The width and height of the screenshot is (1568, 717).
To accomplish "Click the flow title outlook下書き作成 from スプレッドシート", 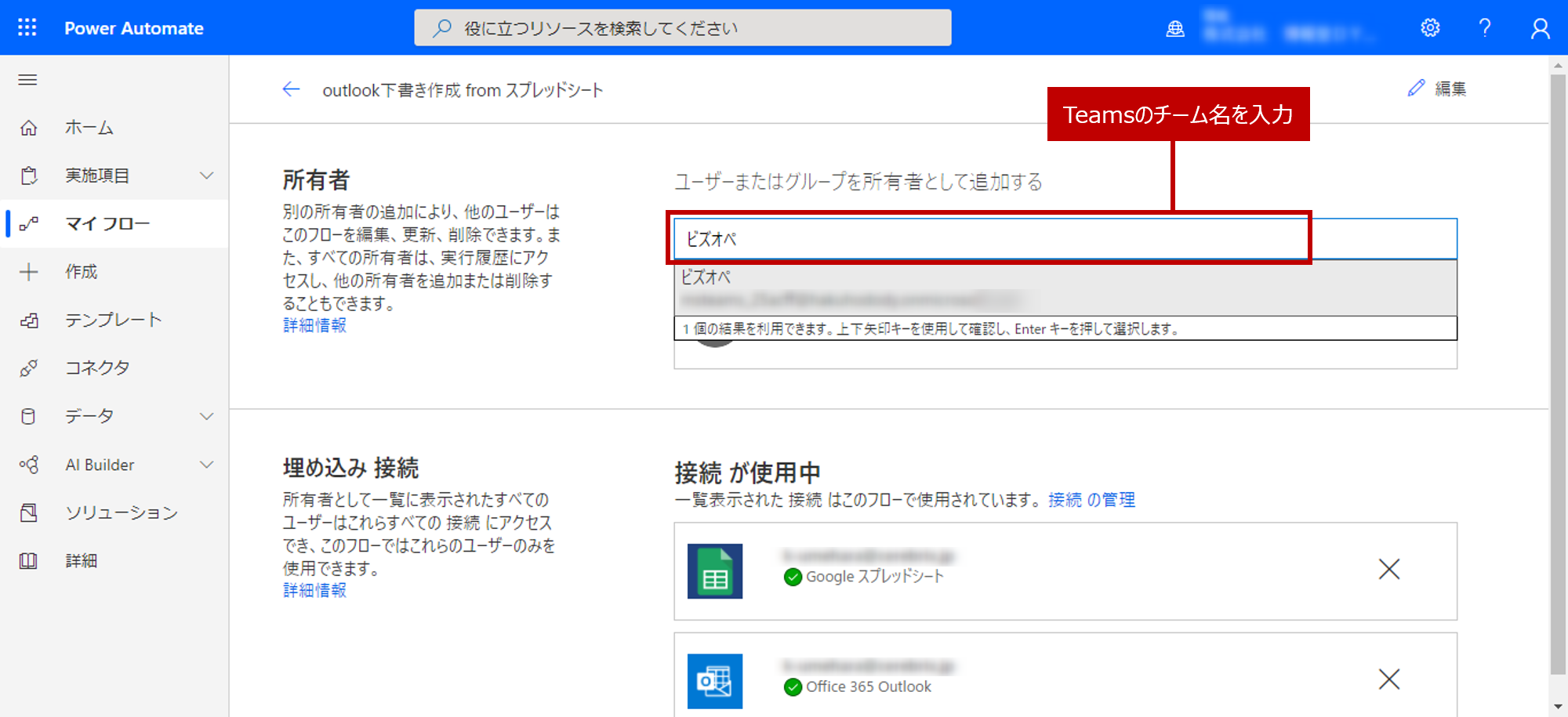I will coord(463,90).
